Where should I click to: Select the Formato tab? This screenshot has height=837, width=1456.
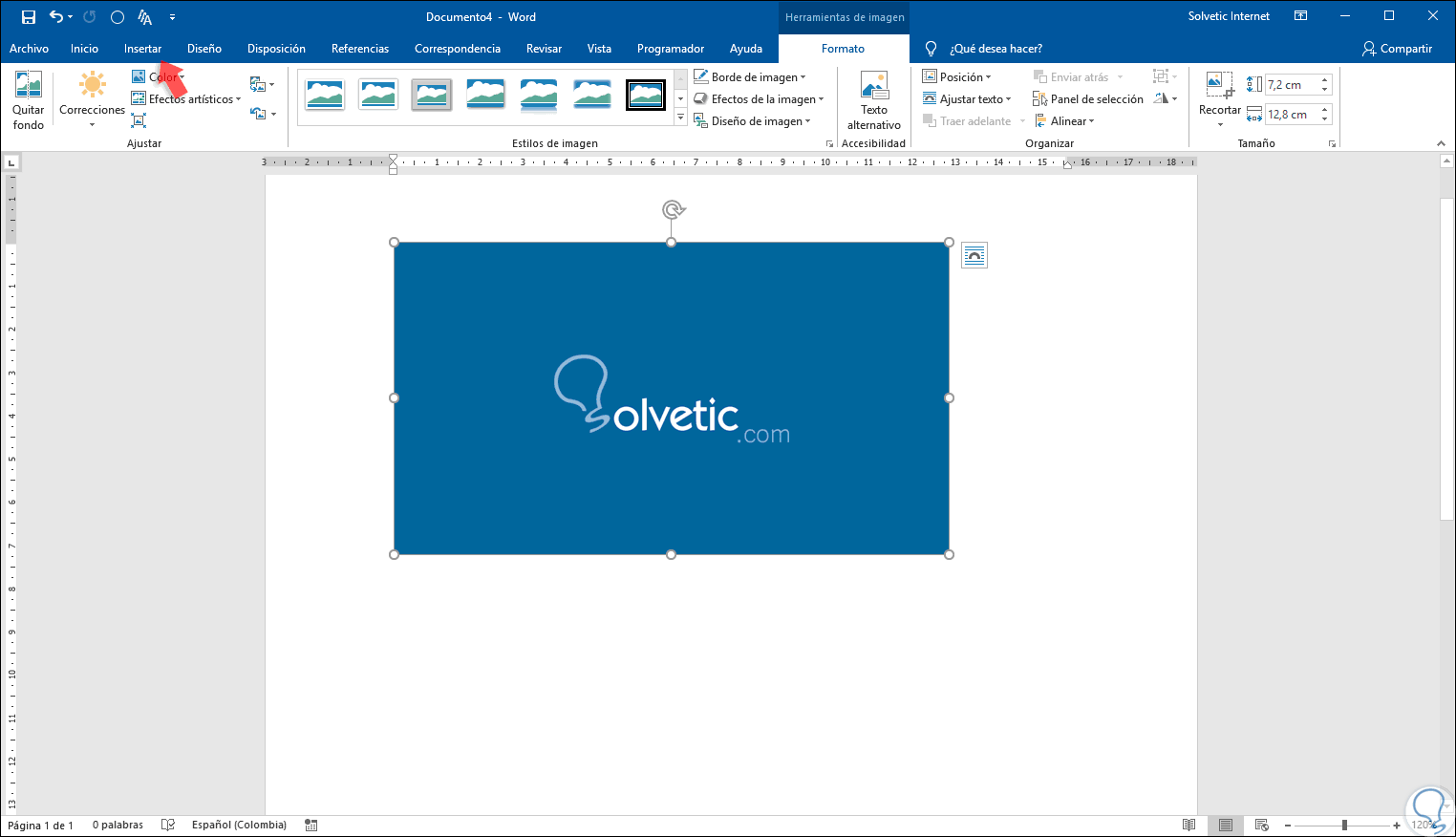tap(843, 49)
